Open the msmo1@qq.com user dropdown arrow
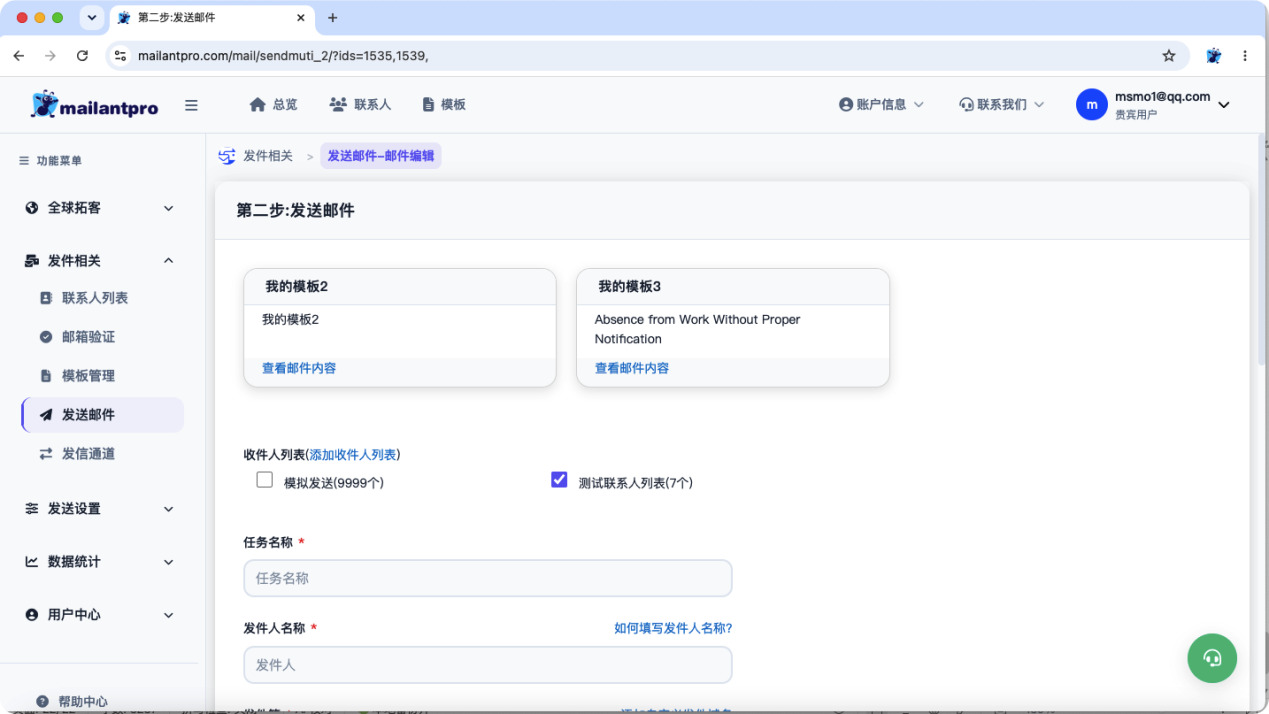1269x714 pixels. coord(1223,105)
